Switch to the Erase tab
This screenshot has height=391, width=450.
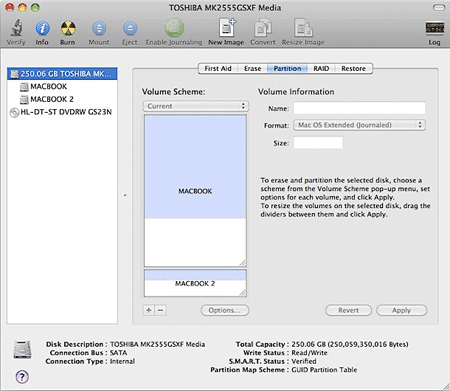(252, 69)
